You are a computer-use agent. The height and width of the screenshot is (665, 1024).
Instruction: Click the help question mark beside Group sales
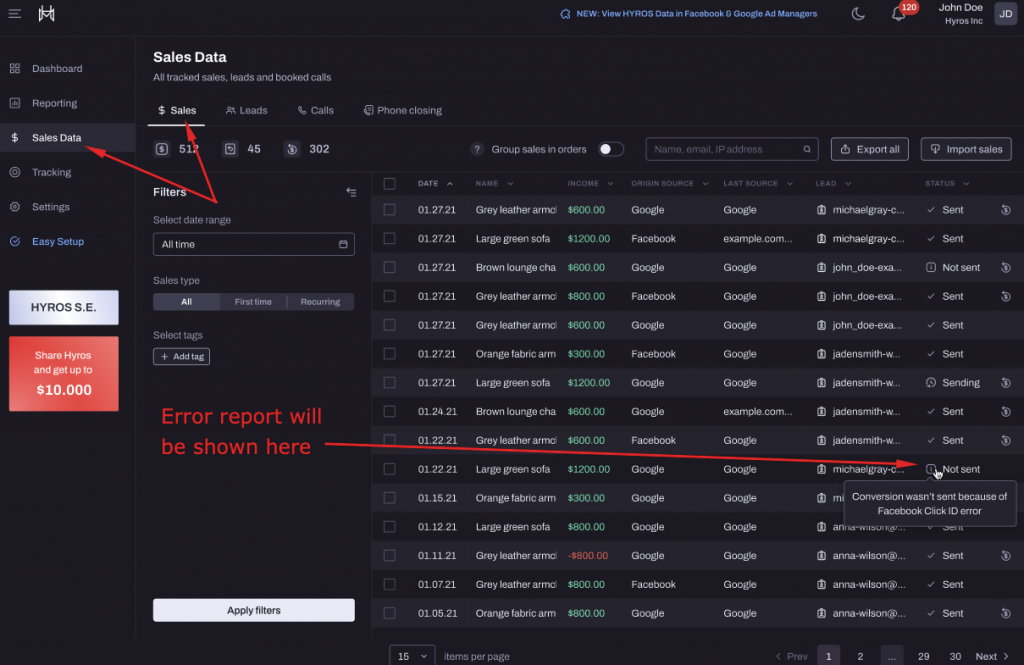pyautogui.click(x=477, y=150)
